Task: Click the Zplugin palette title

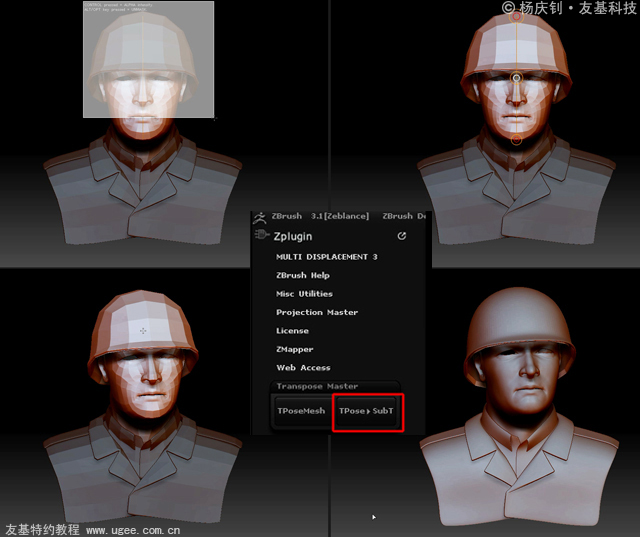Action: [293, 236]
